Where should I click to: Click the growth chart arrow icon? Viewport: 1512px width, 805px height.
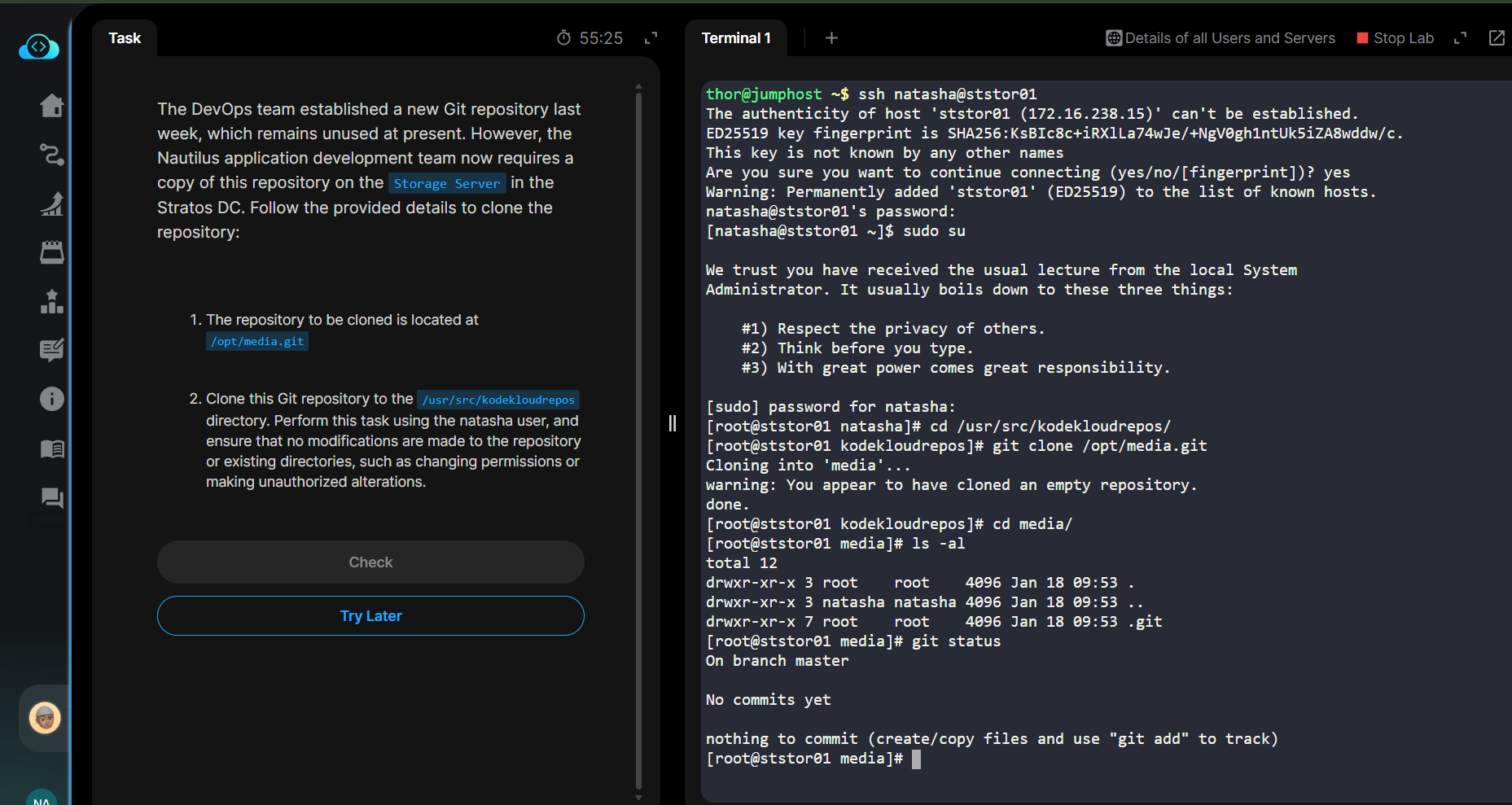tap(51, 203)
